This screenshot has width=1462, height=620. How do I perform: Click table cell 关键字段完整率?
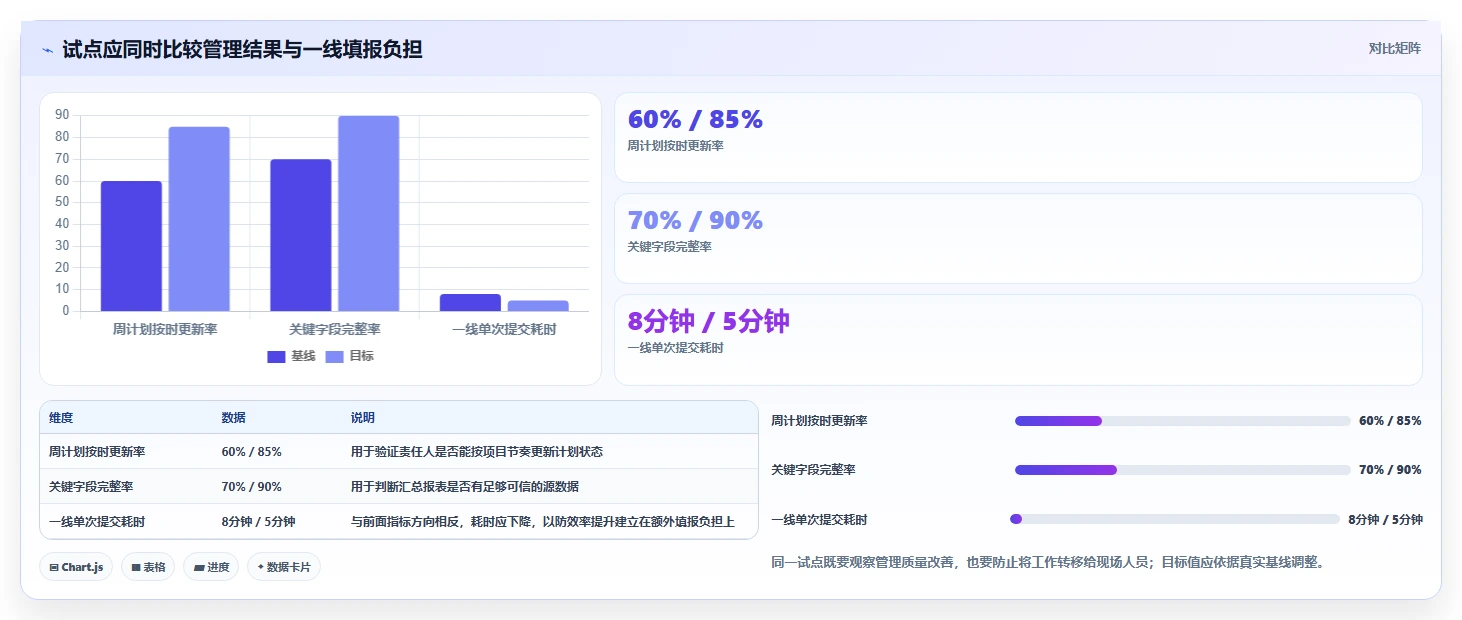[91, 487]
